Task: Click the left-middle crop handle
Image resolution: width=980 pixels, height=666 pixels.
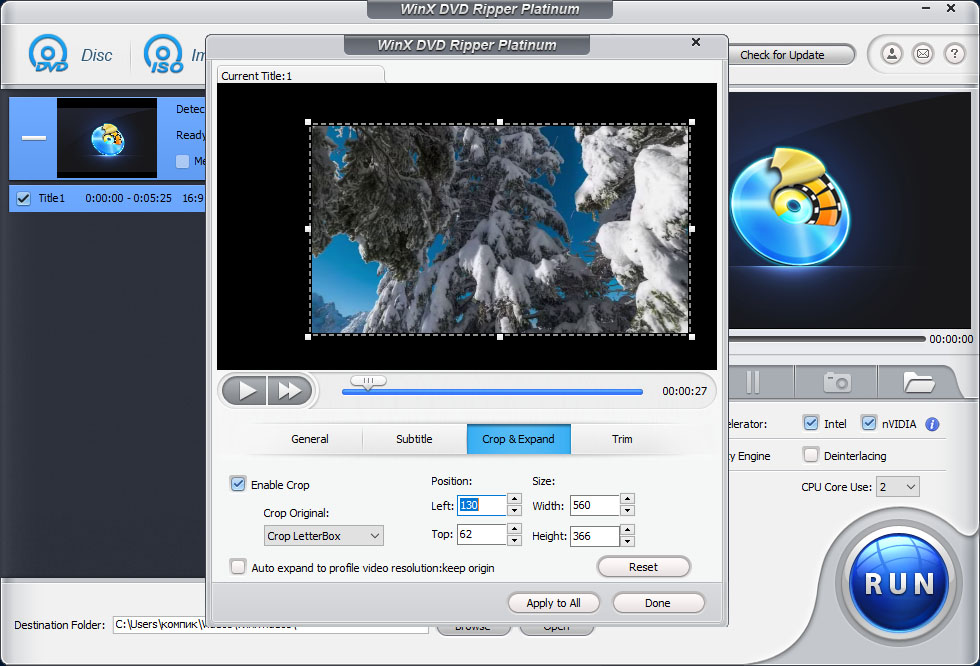Action: click(x=308, y=229)
